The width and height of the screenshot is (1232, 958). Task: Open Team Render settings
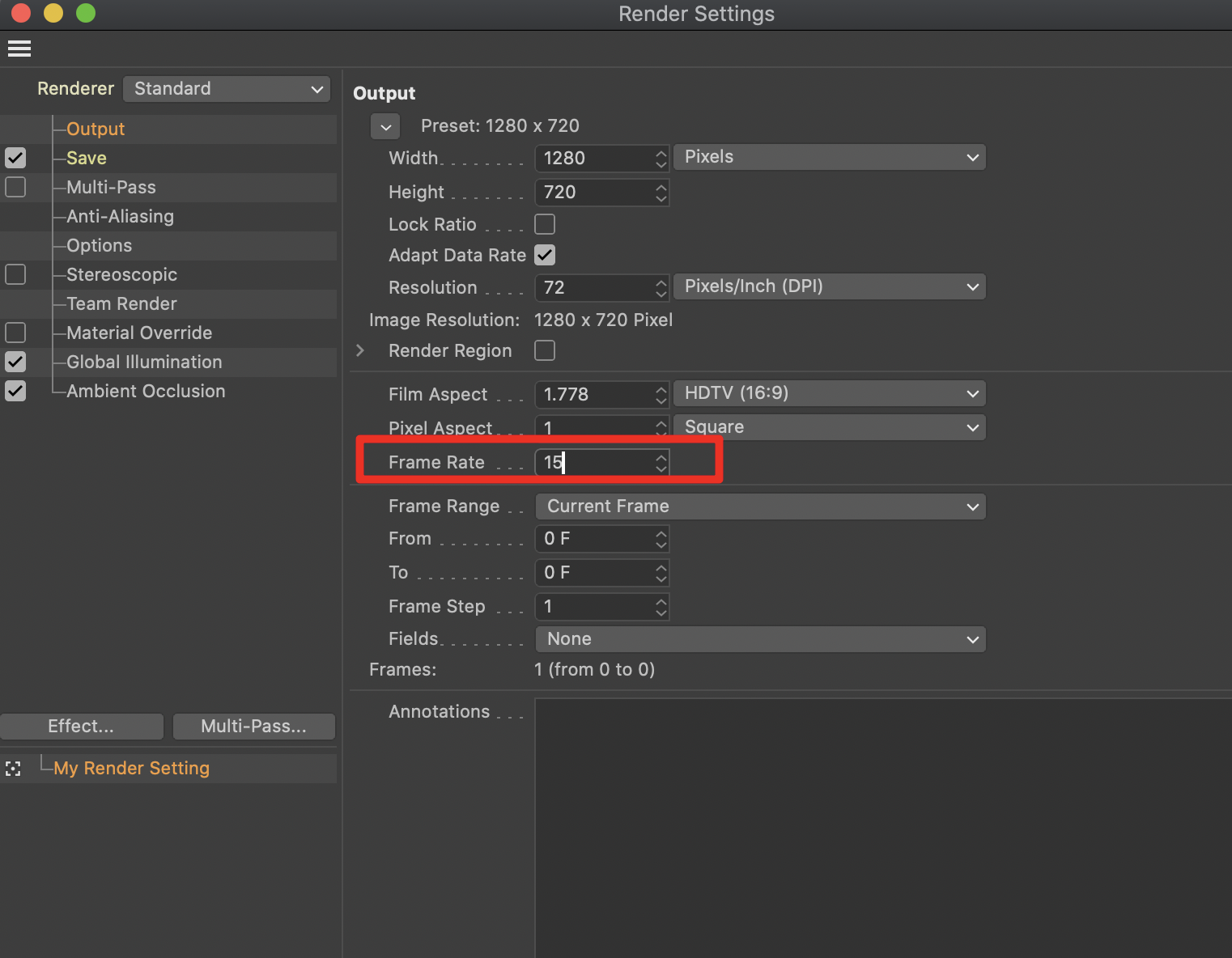tap(121, 303)
